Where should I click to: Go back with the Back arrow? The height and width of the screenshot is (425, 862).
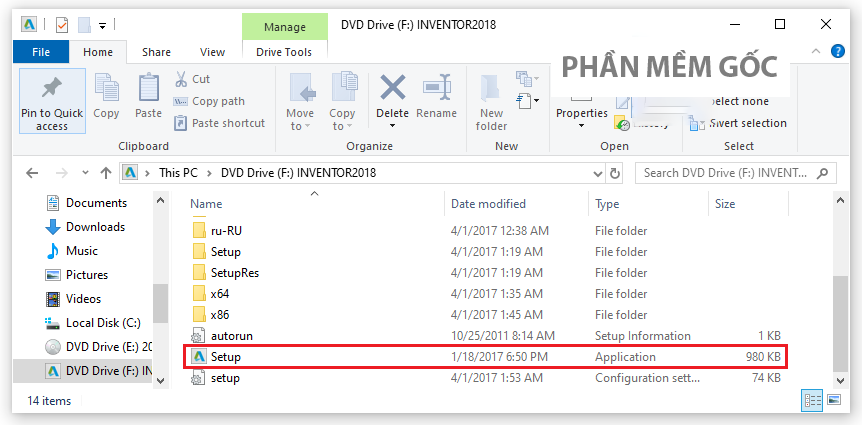(x=32, y=173)
